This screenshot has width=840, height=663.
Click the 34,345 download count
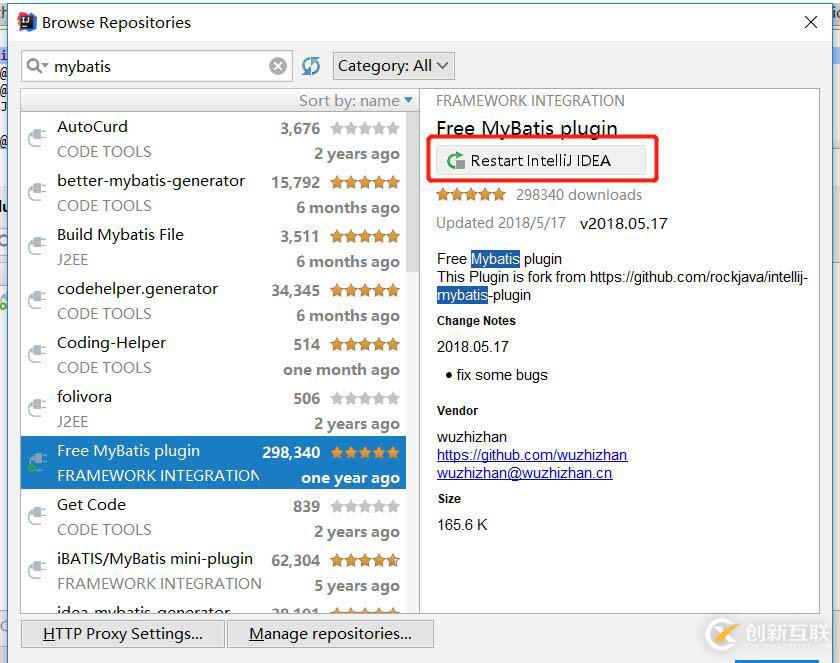pos(296,291)
